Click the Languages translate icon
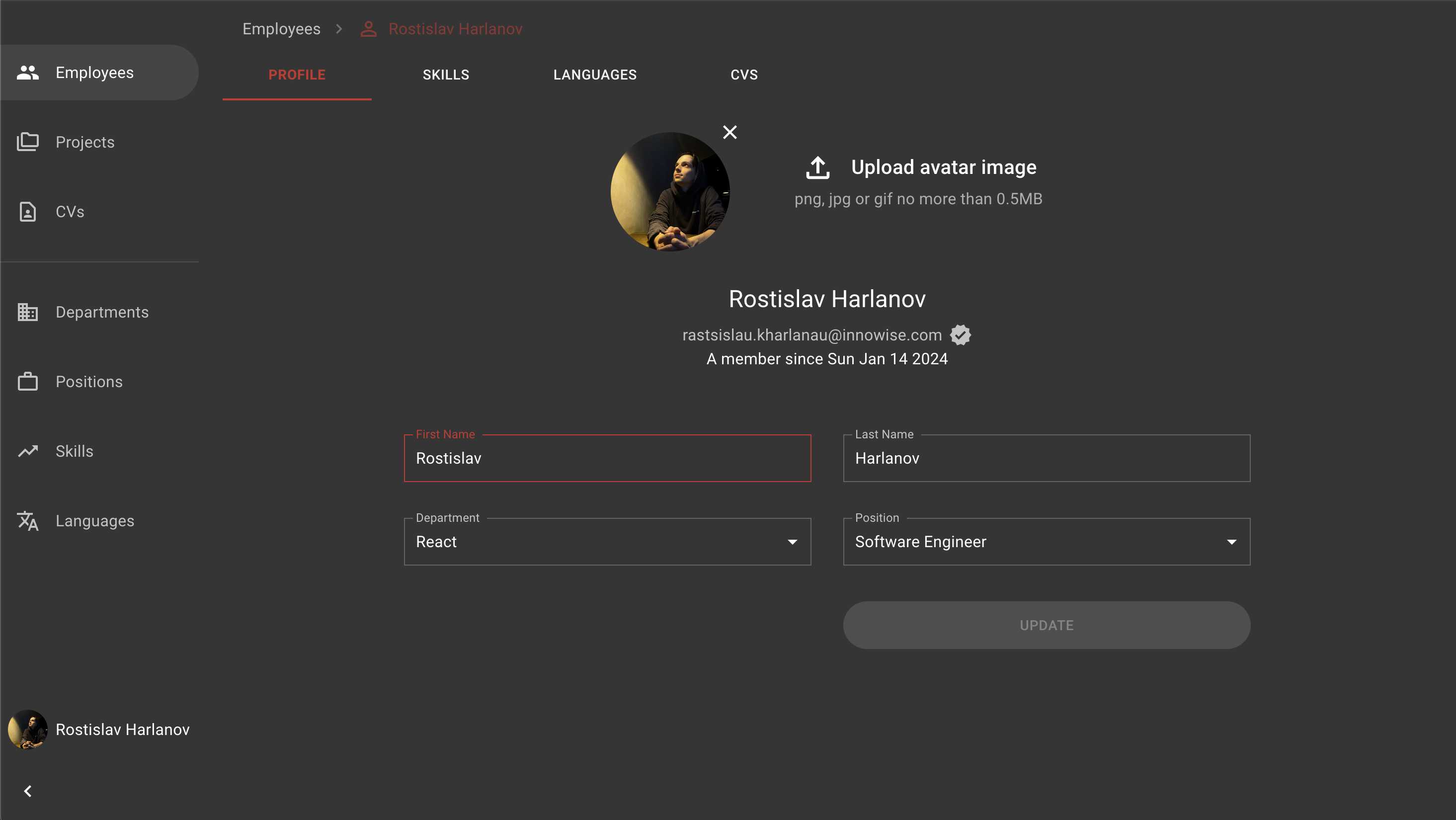Image resolution: width=1456 pixels, height=820 pixels. (27, 520)
